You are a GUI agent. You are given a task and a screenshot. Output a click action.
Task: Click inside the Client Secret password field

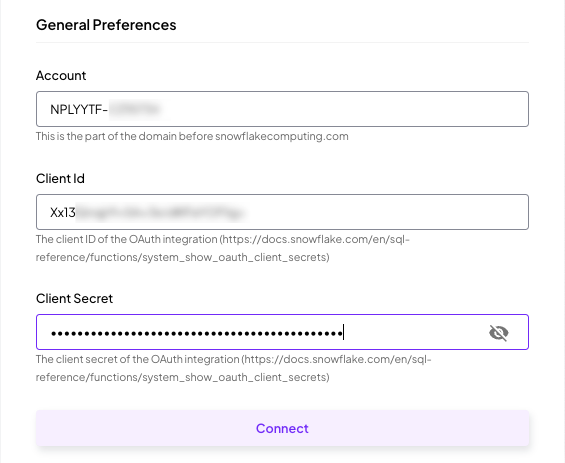[282, 332]
